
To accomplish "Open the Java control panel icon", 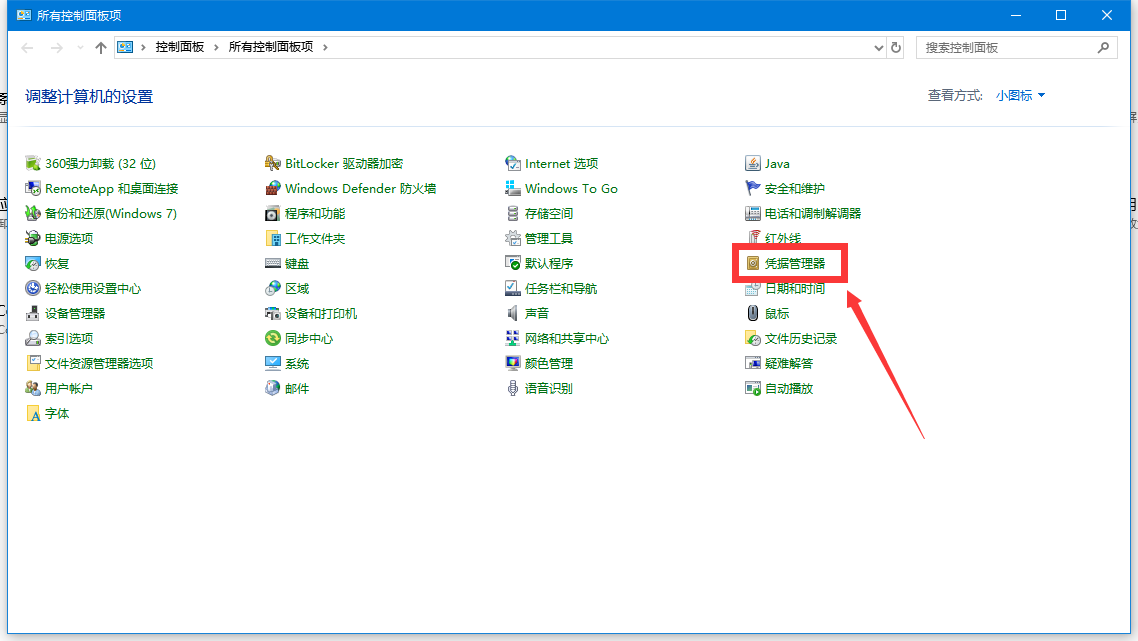I will (753, 163).
